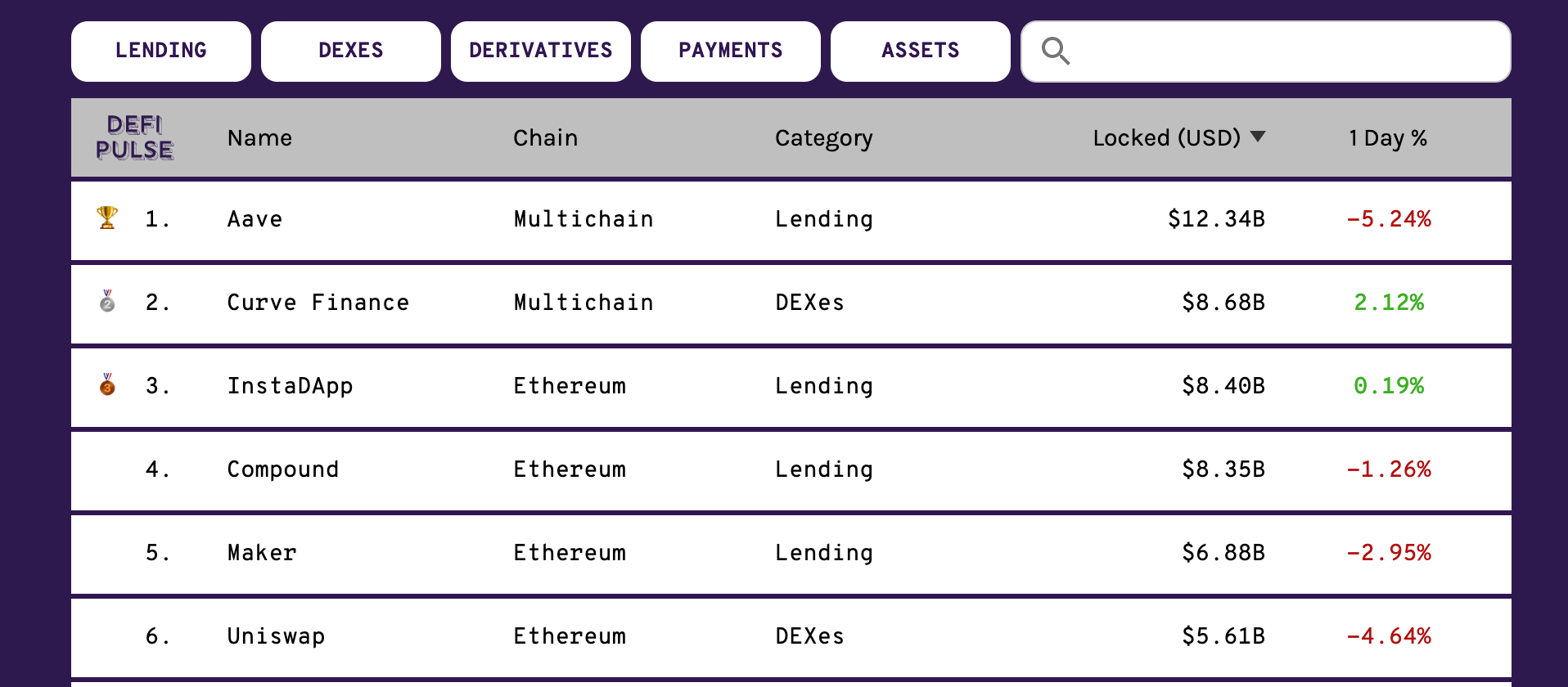Click the DeFi Pulse logo
1568x687 pixels.
(134, 137)
